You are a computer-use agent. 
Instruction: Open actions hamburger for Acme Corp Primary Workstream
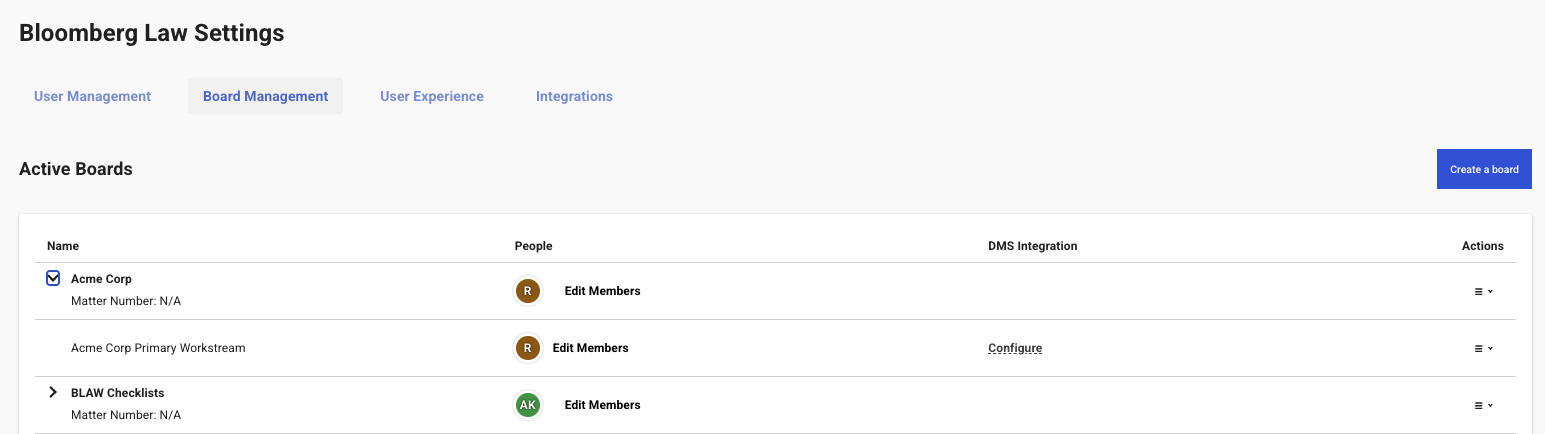(x=1484, y=348)
